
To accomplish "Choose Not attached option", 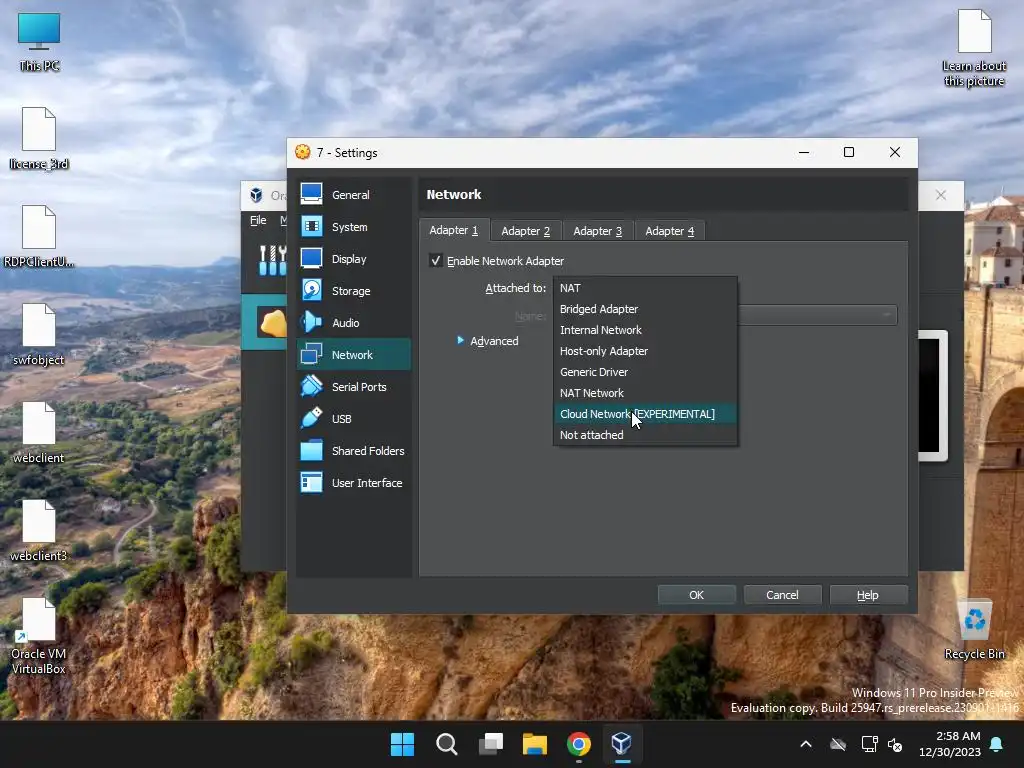I will 645,435.
